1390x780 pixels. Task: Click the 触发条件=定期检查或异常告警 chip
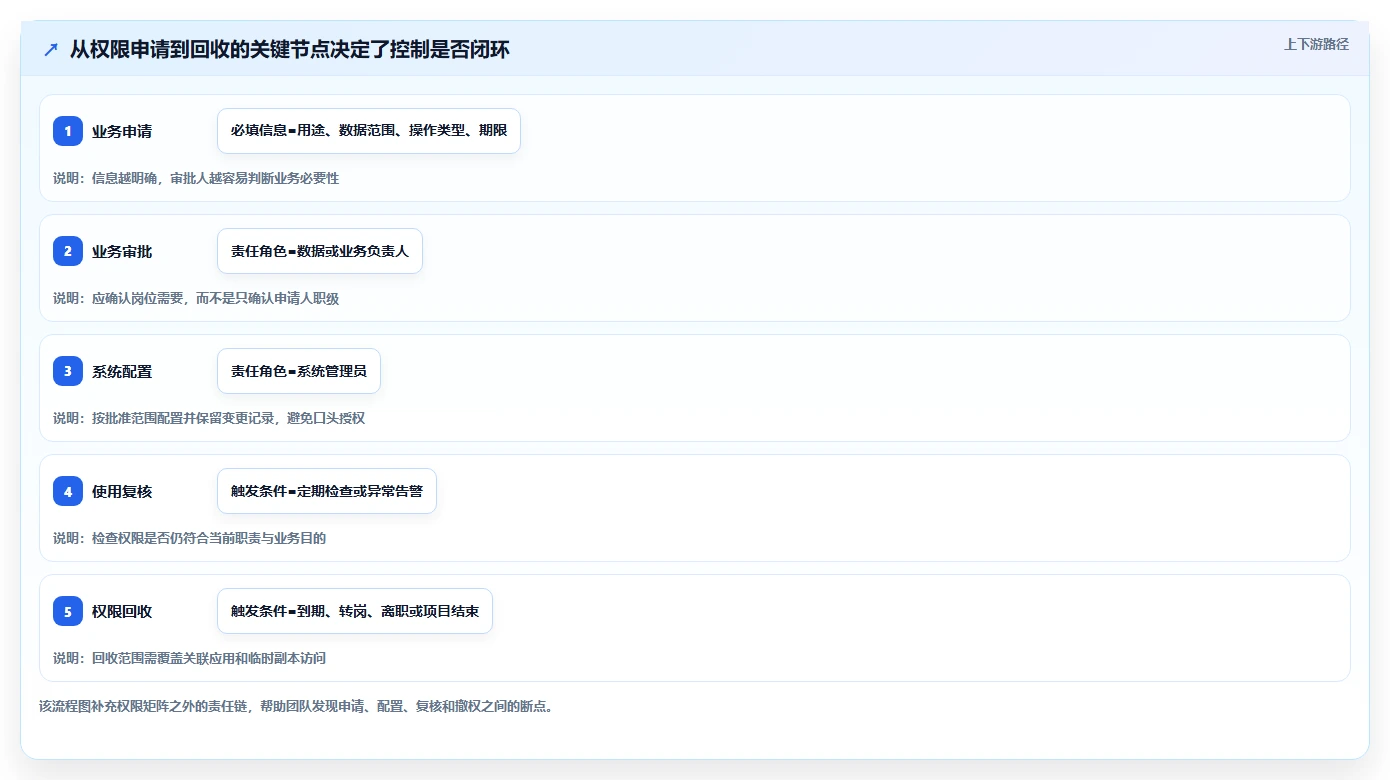327,491
